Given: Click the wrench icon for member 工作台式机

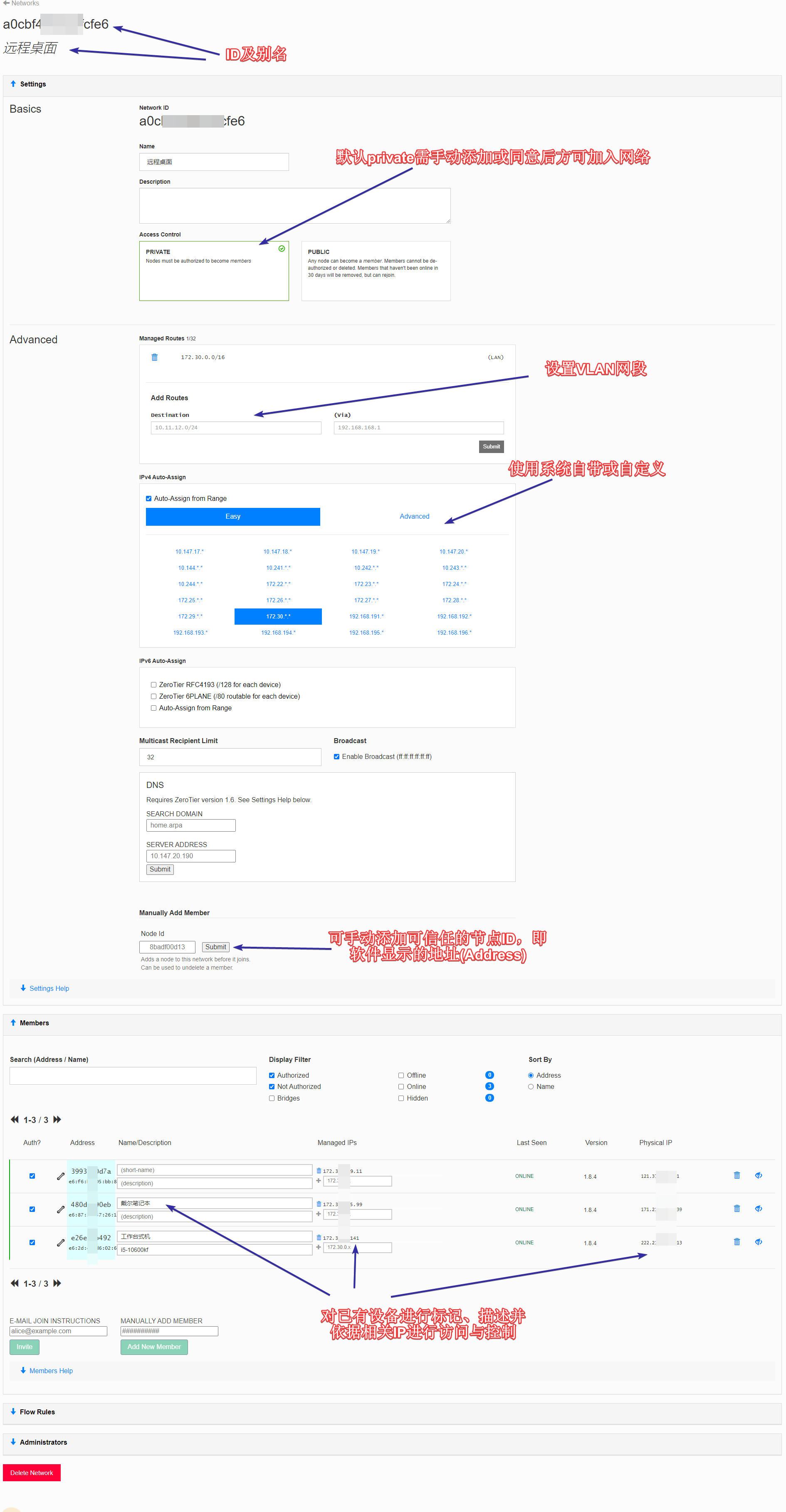Looking at the screenshot, I should point(60,1243).
